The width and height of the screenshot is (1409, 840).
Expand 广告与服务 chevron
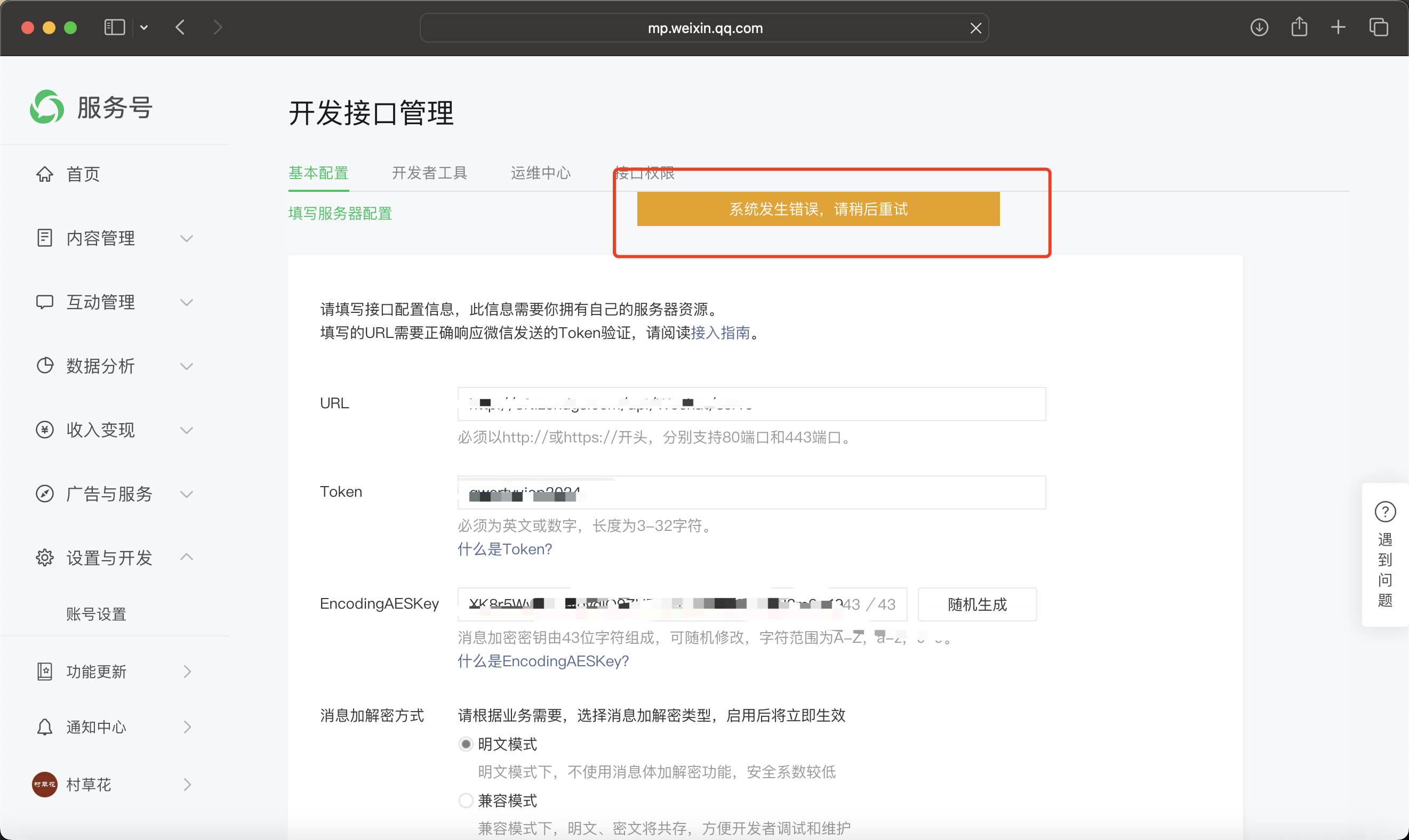(x=187, y=494)
